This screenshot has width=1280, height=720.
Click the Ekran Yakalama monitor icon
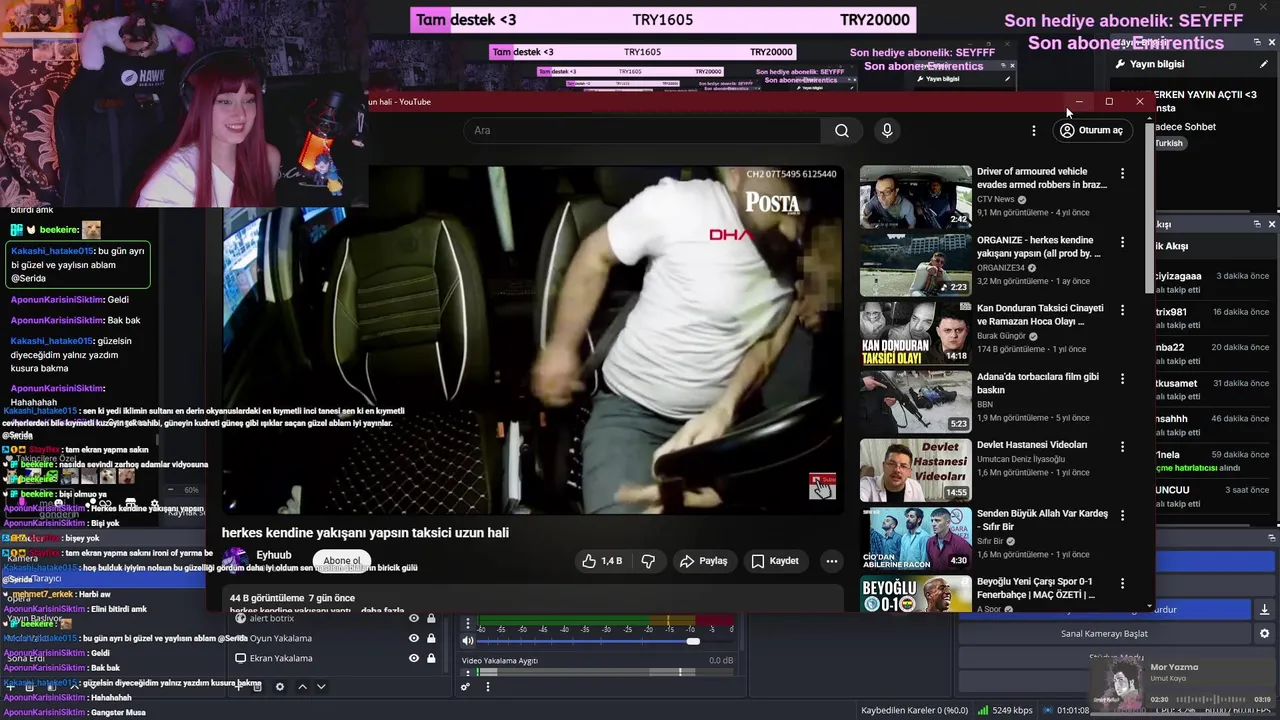240,658
